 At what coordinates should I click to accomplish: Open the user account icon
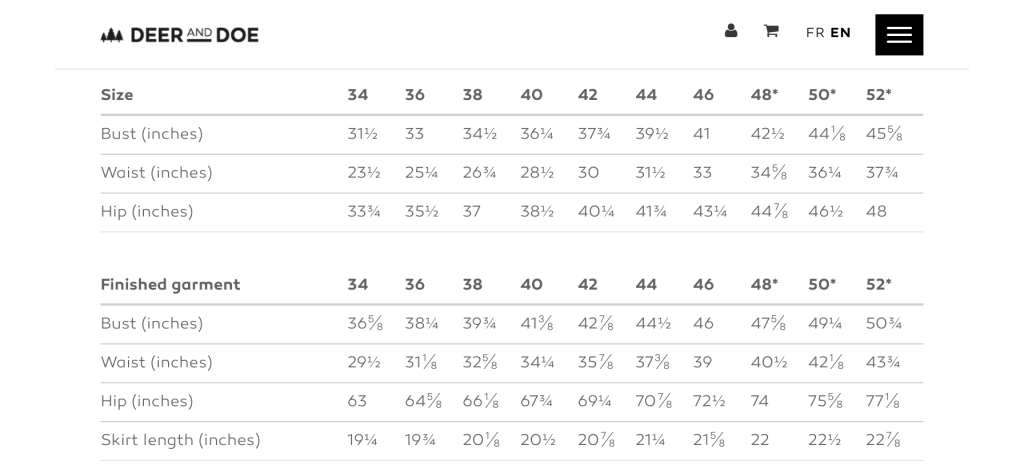coord(731,31)
